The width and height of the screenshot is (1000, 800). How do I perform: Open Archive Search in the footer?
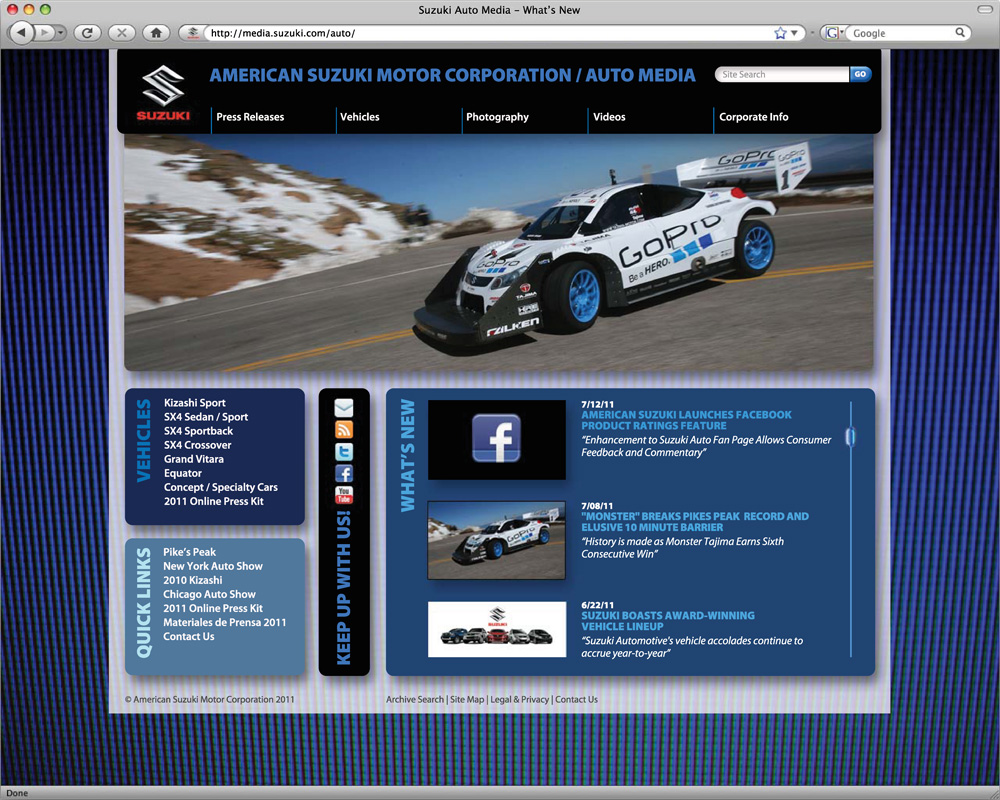tap(415, 699)
